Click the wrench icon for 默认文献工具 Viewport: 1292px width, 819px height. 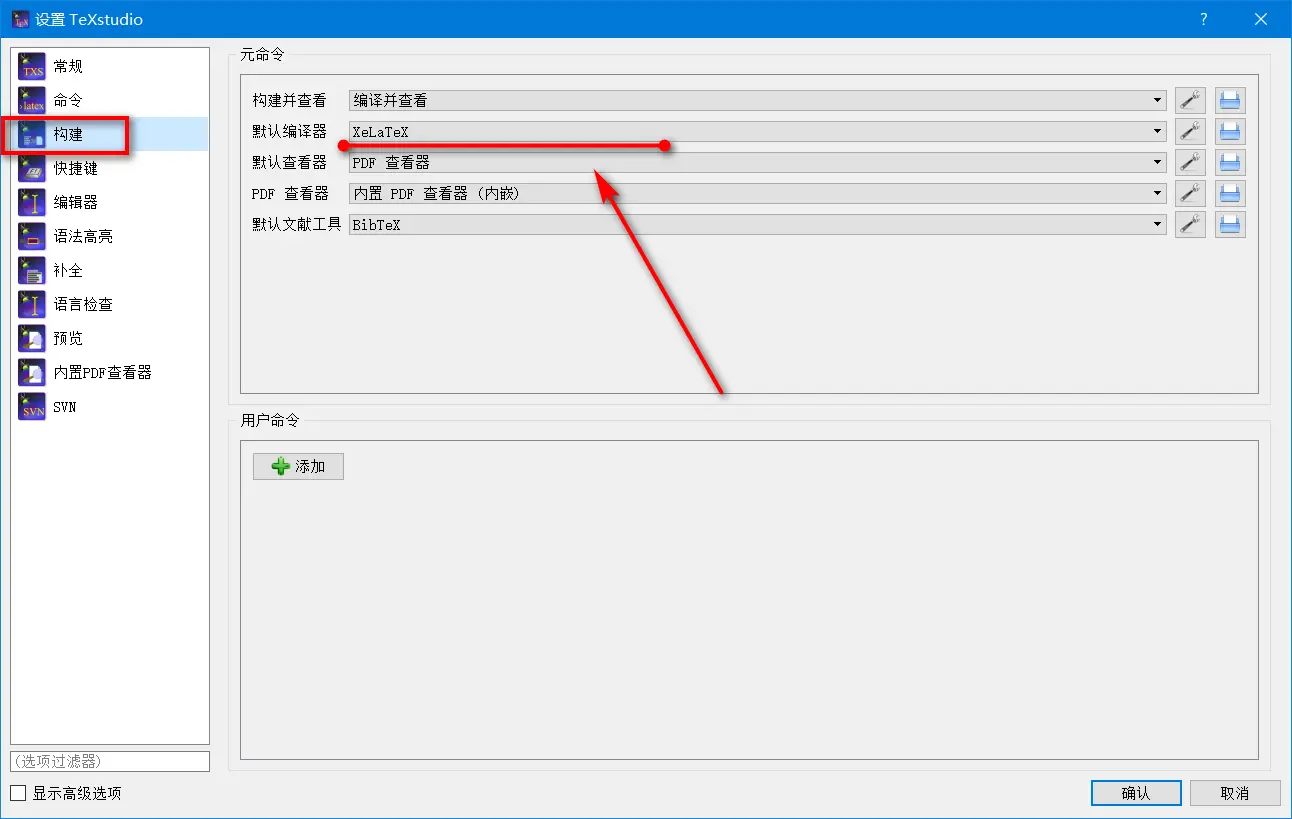[x=1190, y=225]
